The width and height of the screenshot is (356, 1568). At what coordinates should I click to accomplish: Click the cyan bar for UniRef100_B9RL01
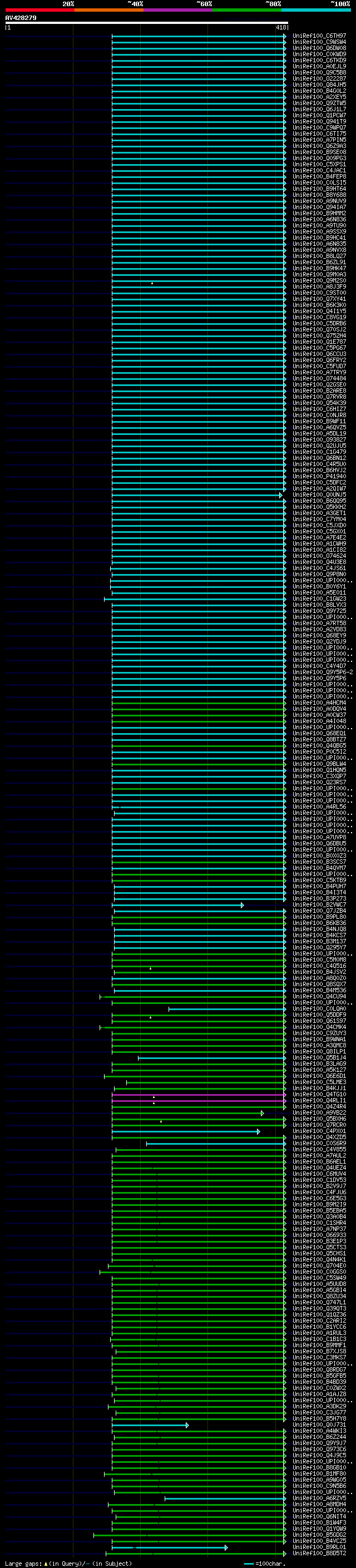tap(170, 1547)
